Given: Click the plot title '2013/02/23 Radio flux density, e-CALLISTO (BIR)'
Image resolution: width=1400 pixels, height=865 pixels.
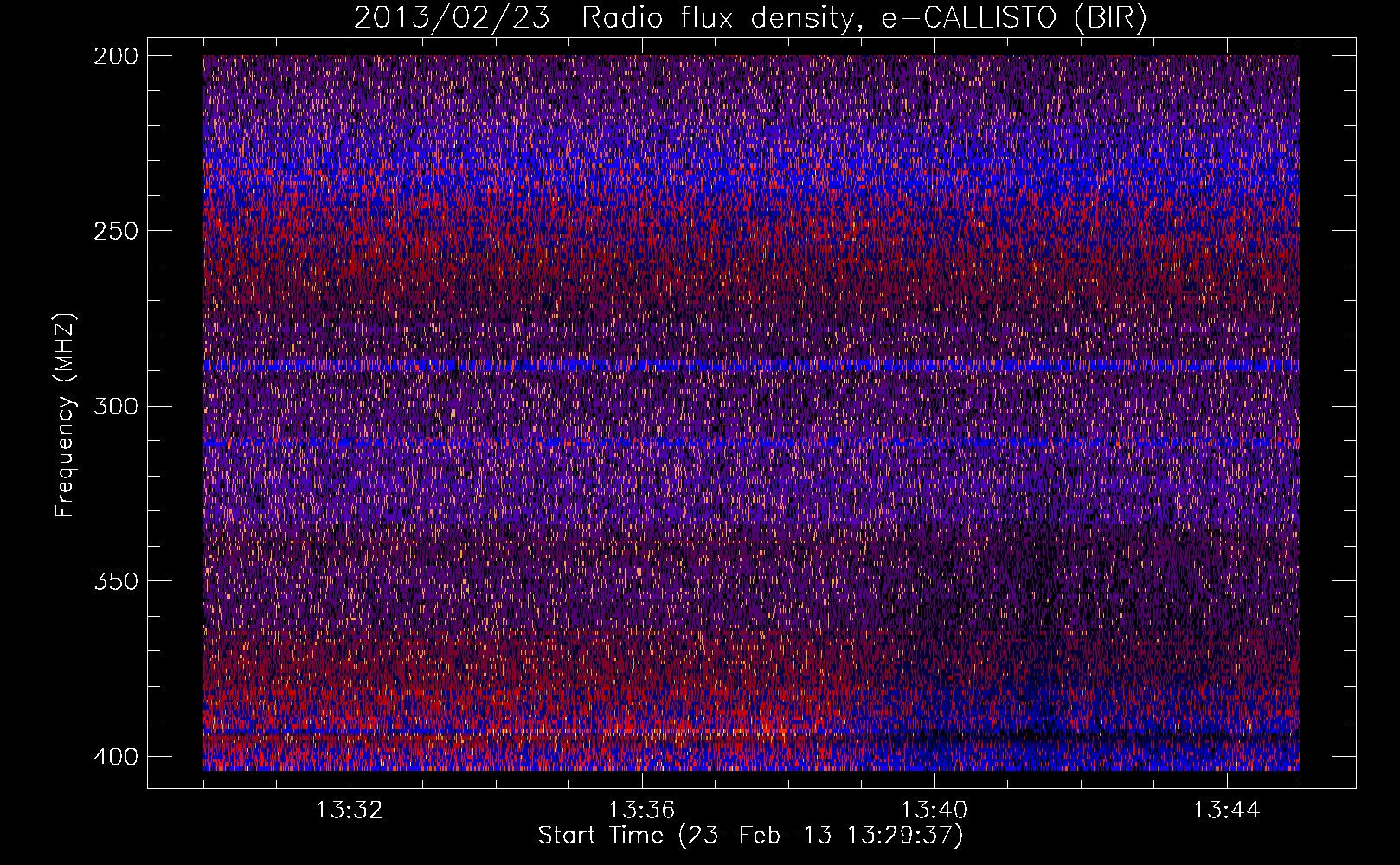Looking at the screenshot, I should pos(750,18).
